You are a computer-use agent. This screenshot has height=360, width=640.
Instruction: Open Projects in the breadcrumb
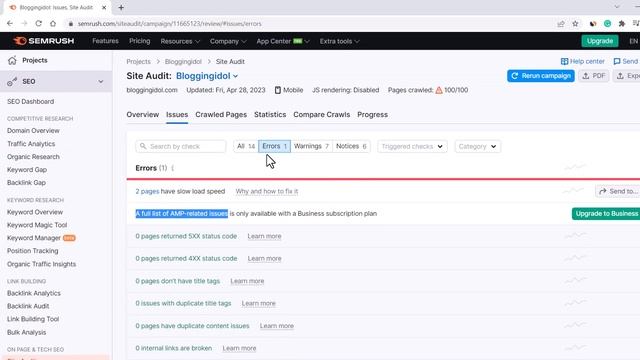click(x=138, y=62)
